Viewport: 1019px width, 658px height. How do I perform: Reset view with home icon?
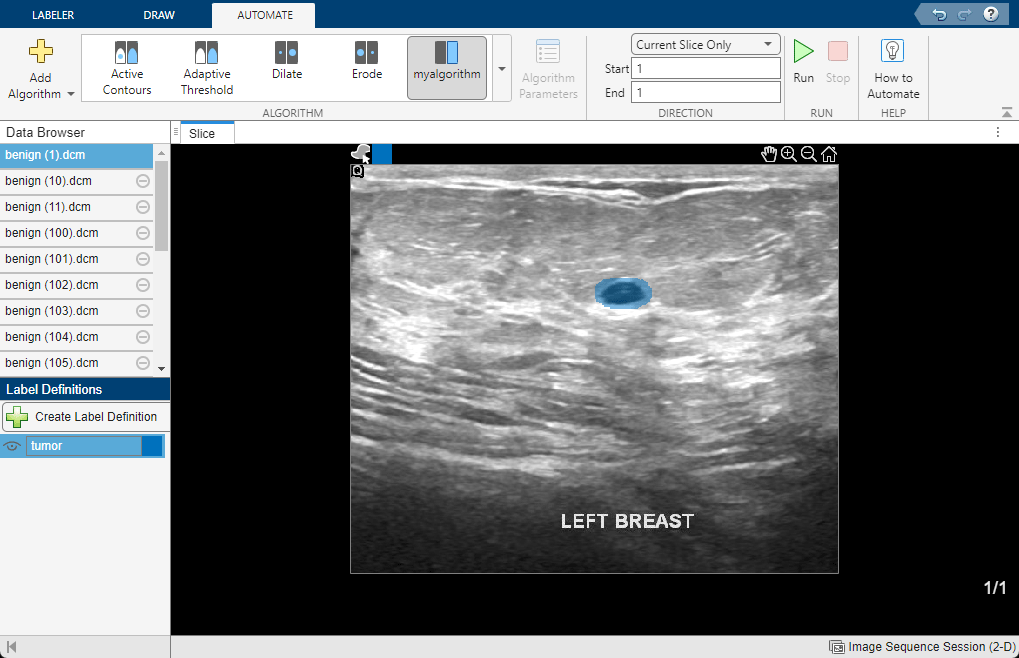tap(829, 154)
